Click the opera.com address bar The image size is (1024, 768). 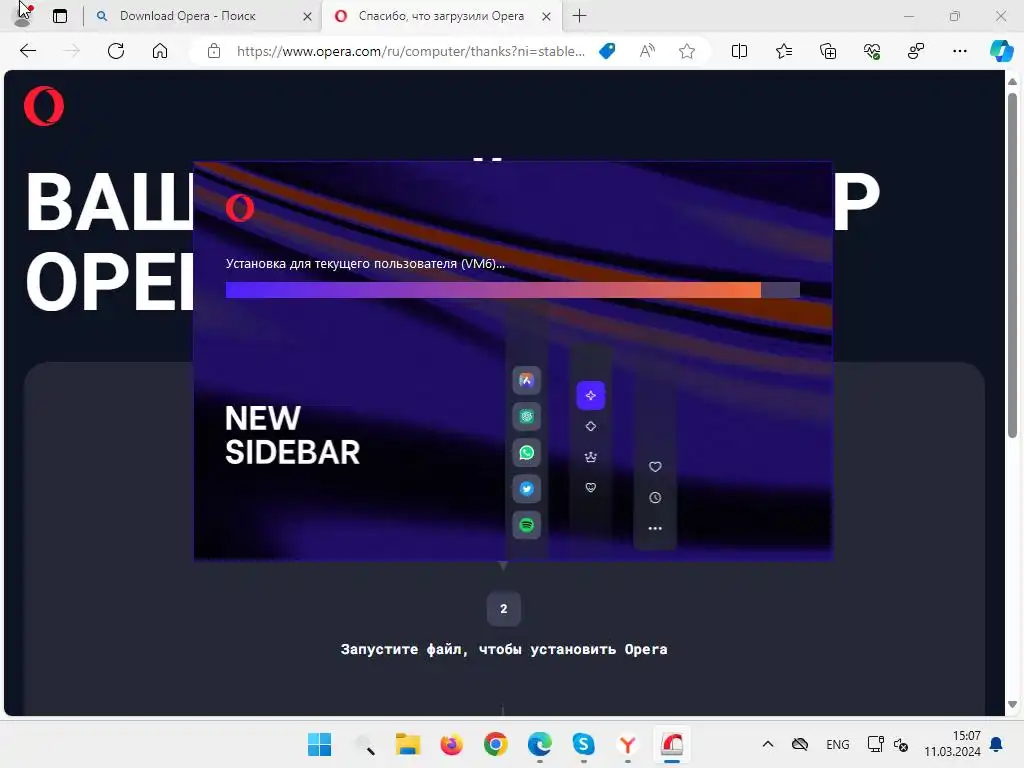[410, 51]
